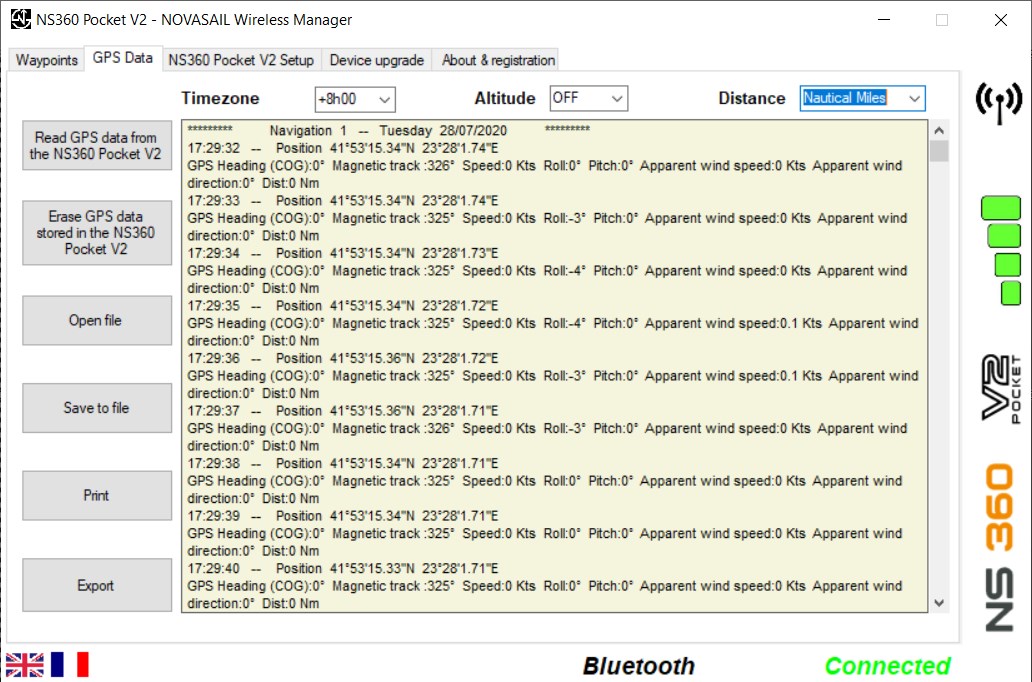The image size is (1032, 682).
Task: Open the About & registration tab
Action: click(x=498, y=60)
